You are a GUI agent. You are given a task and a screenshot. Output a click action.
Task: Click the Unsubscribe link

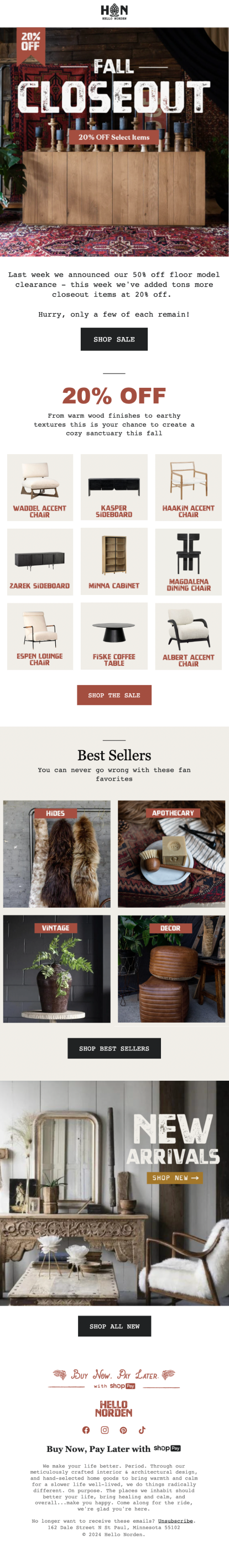click(176, 1520)
